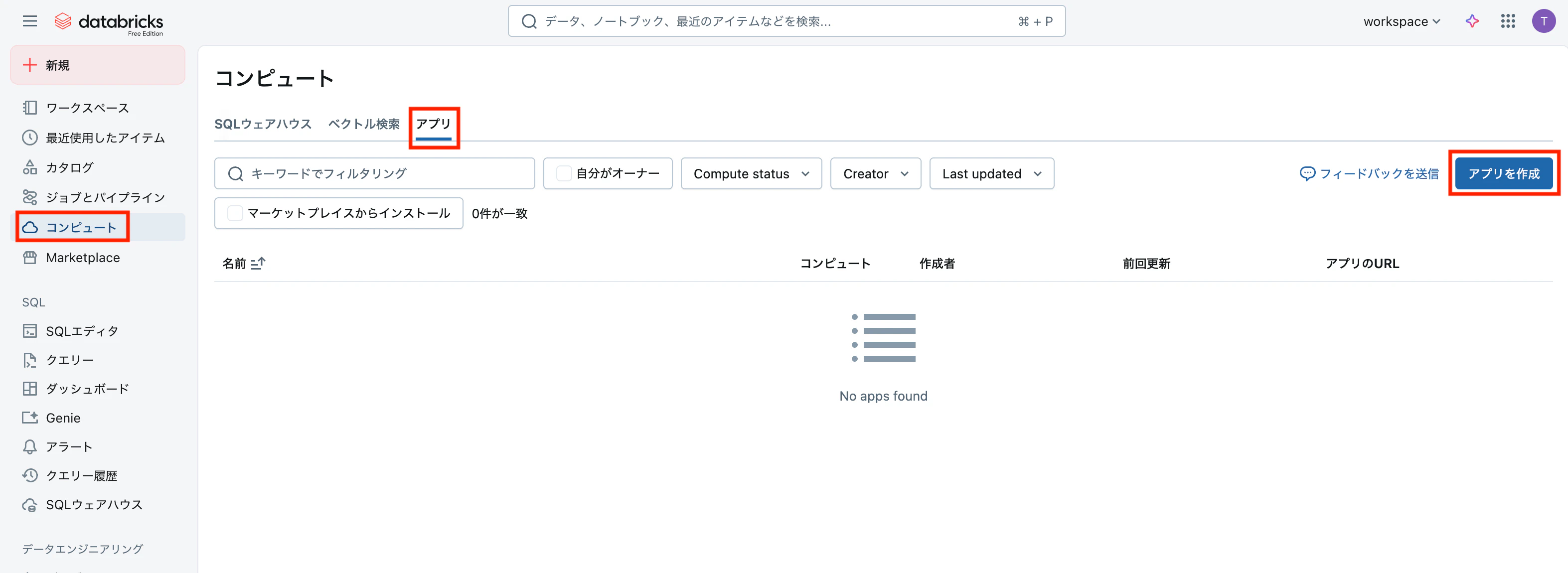Screen dimensions: 1568x573
Task: Toggle the hamburger sidebar menu
Action: tap(29, 21)
